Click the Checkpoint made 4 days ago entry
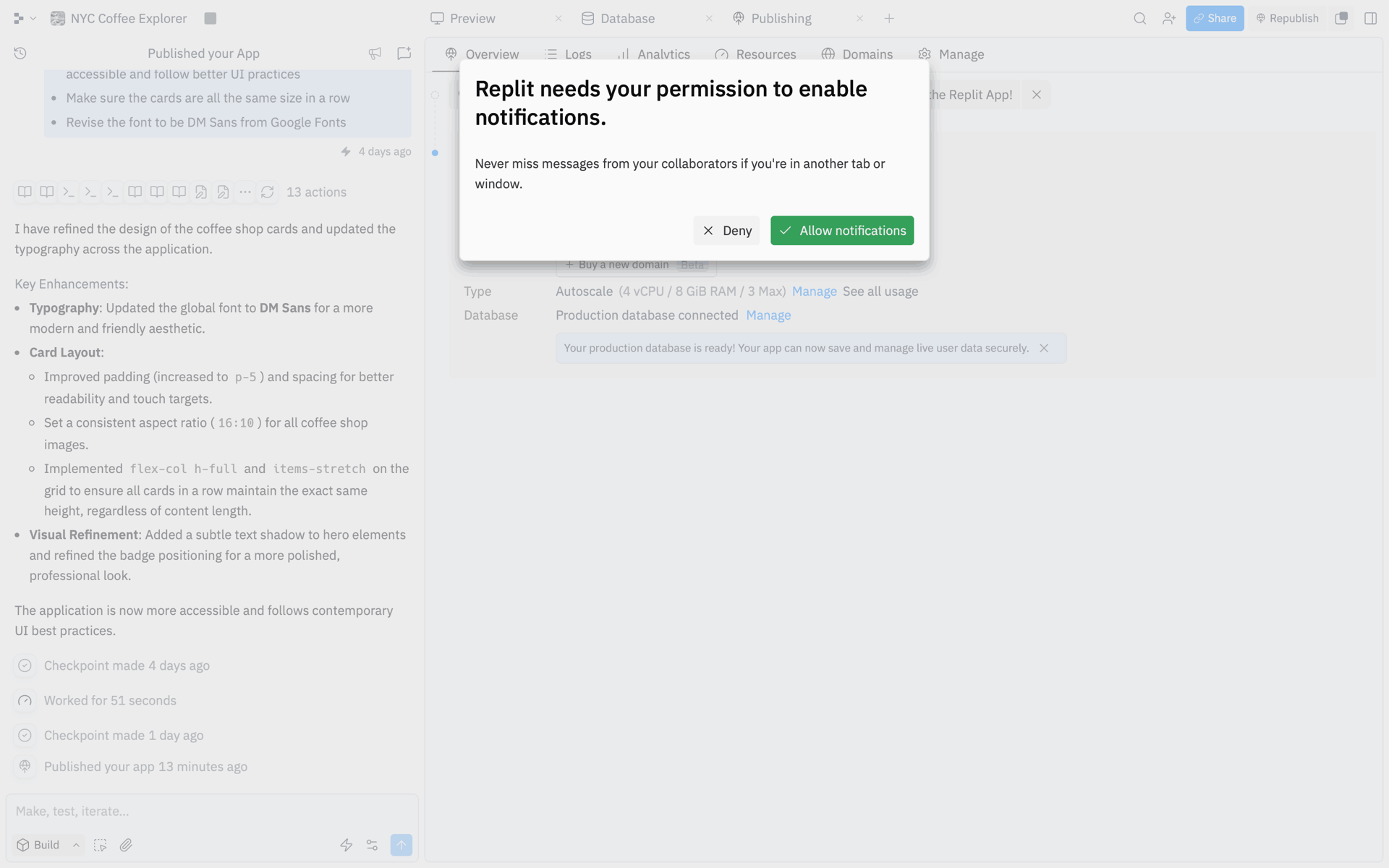Viewport: 1389px width, 868px height. [127, 665]
